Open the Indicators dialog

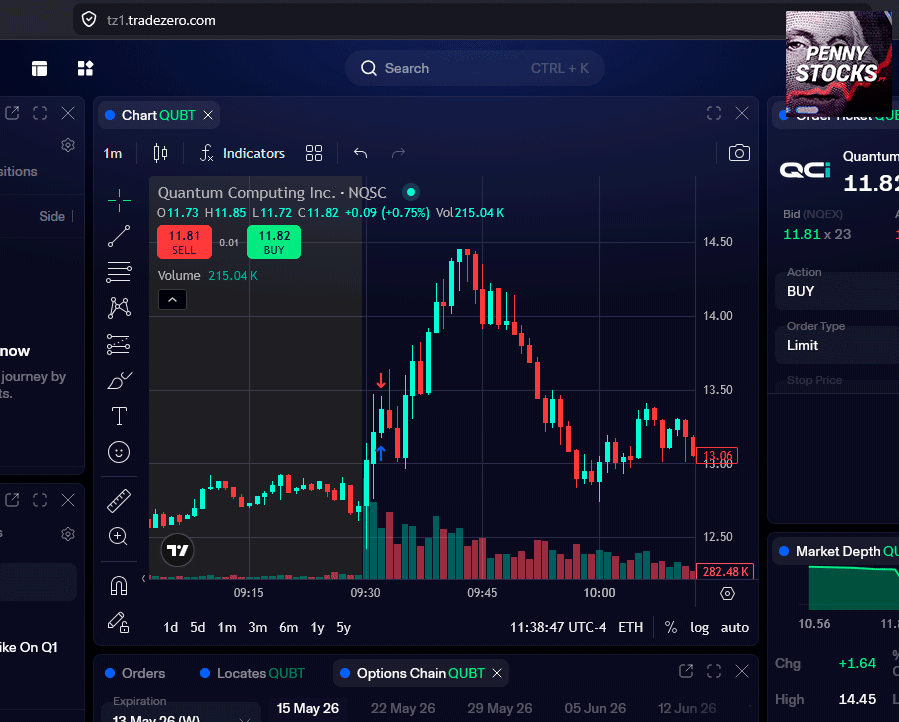(x=242, y=153)
